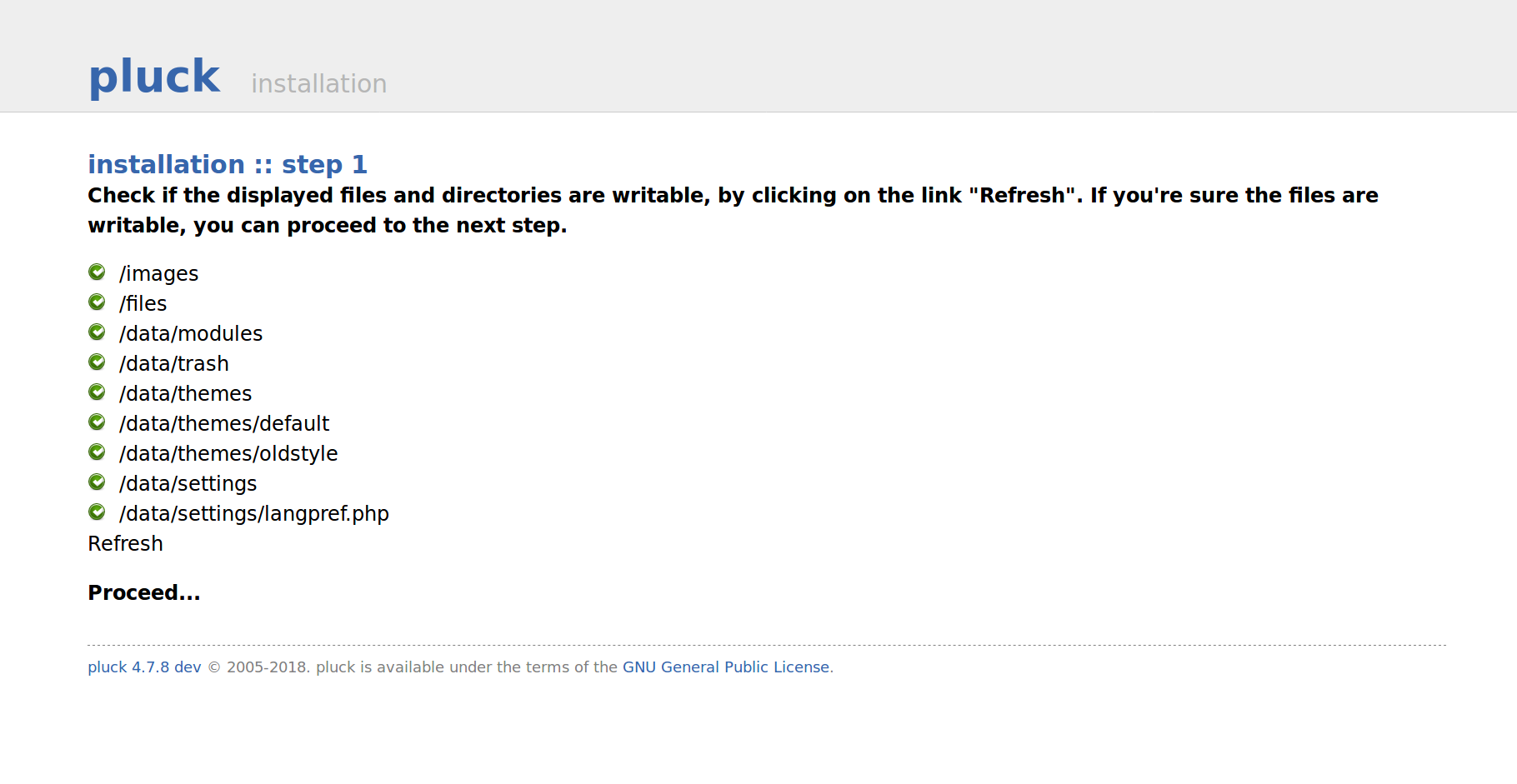Click the check icon for /data/settings/langpref.php

97,512
